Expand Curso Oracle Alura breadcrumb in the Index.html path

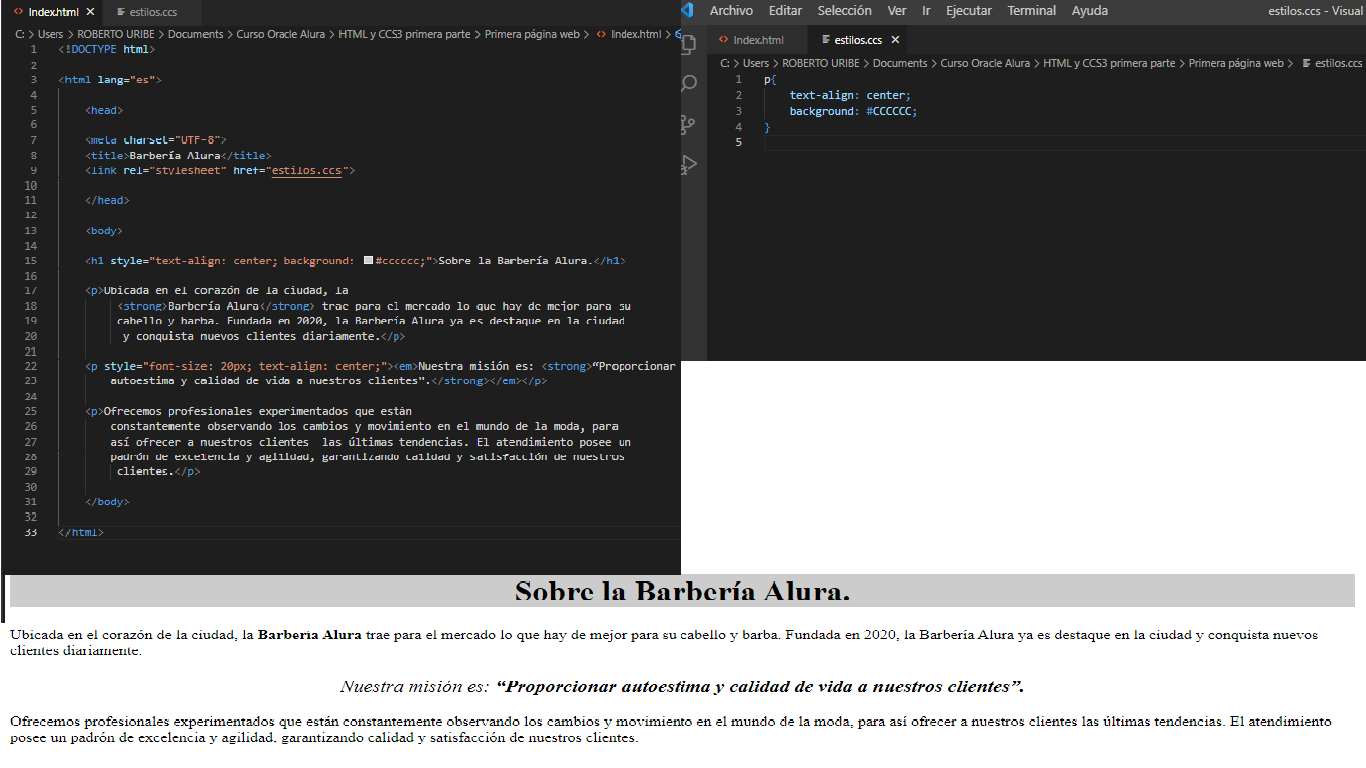click(281, 34)
